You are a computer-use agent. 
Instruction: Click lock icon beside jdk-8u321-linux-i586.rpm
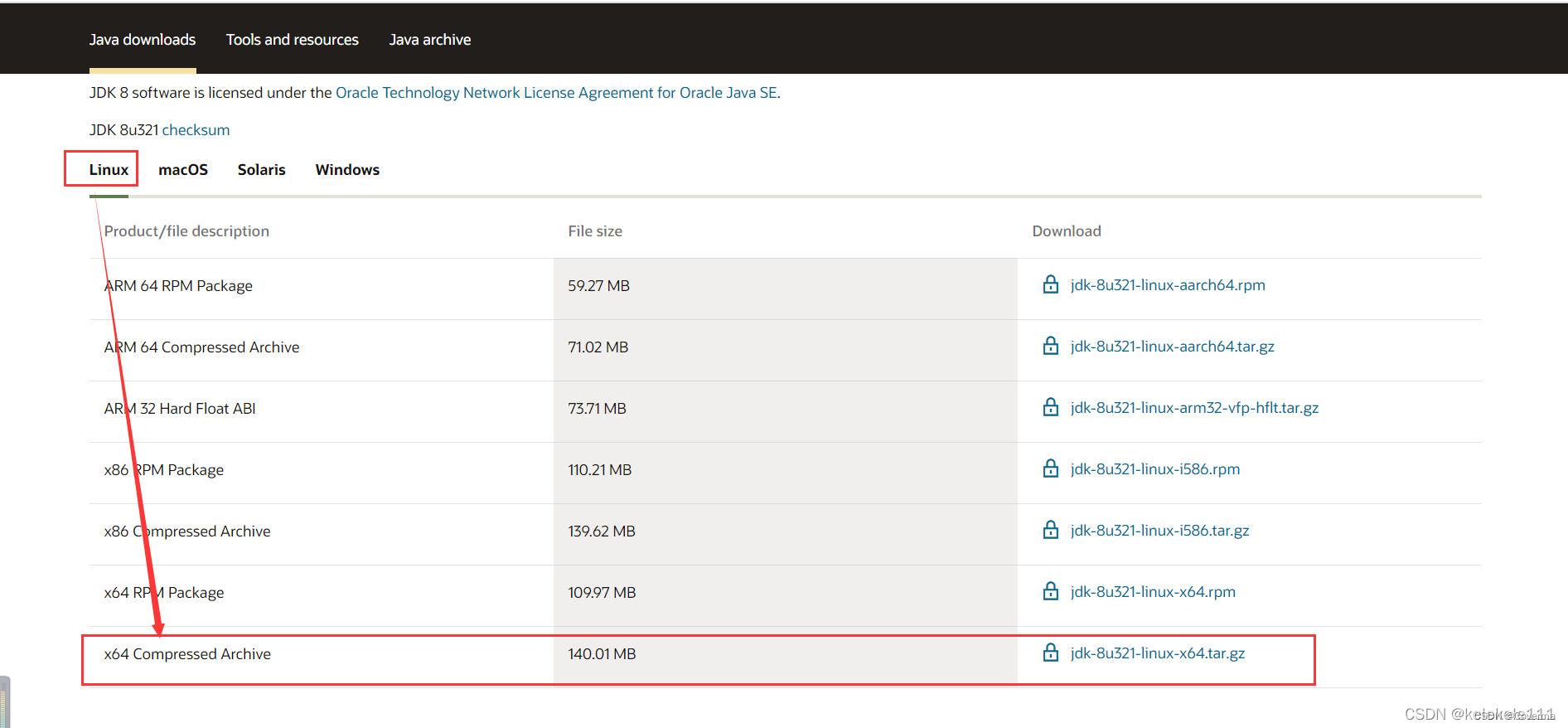[x=1050, y=468]
